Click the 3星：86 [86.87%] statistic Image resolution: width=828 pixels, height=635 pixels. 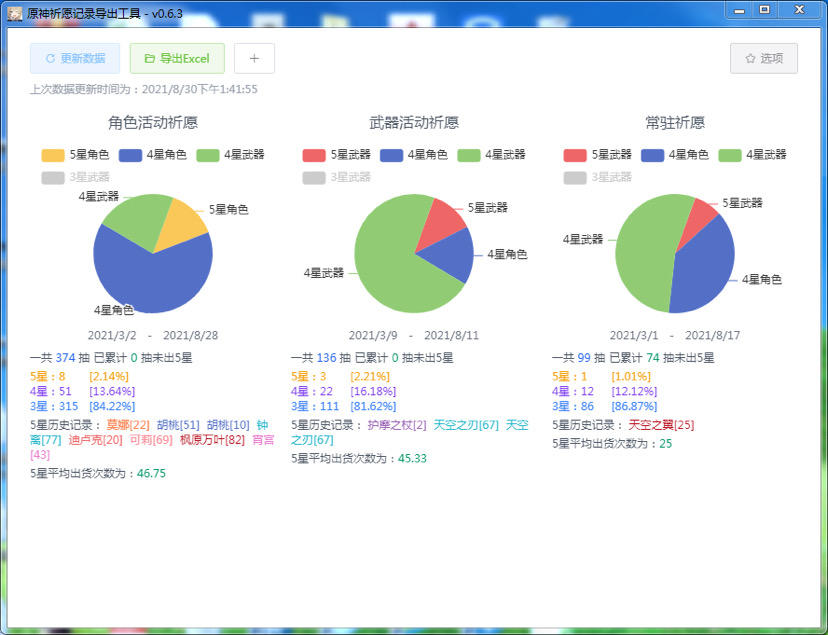pos(605,406)
